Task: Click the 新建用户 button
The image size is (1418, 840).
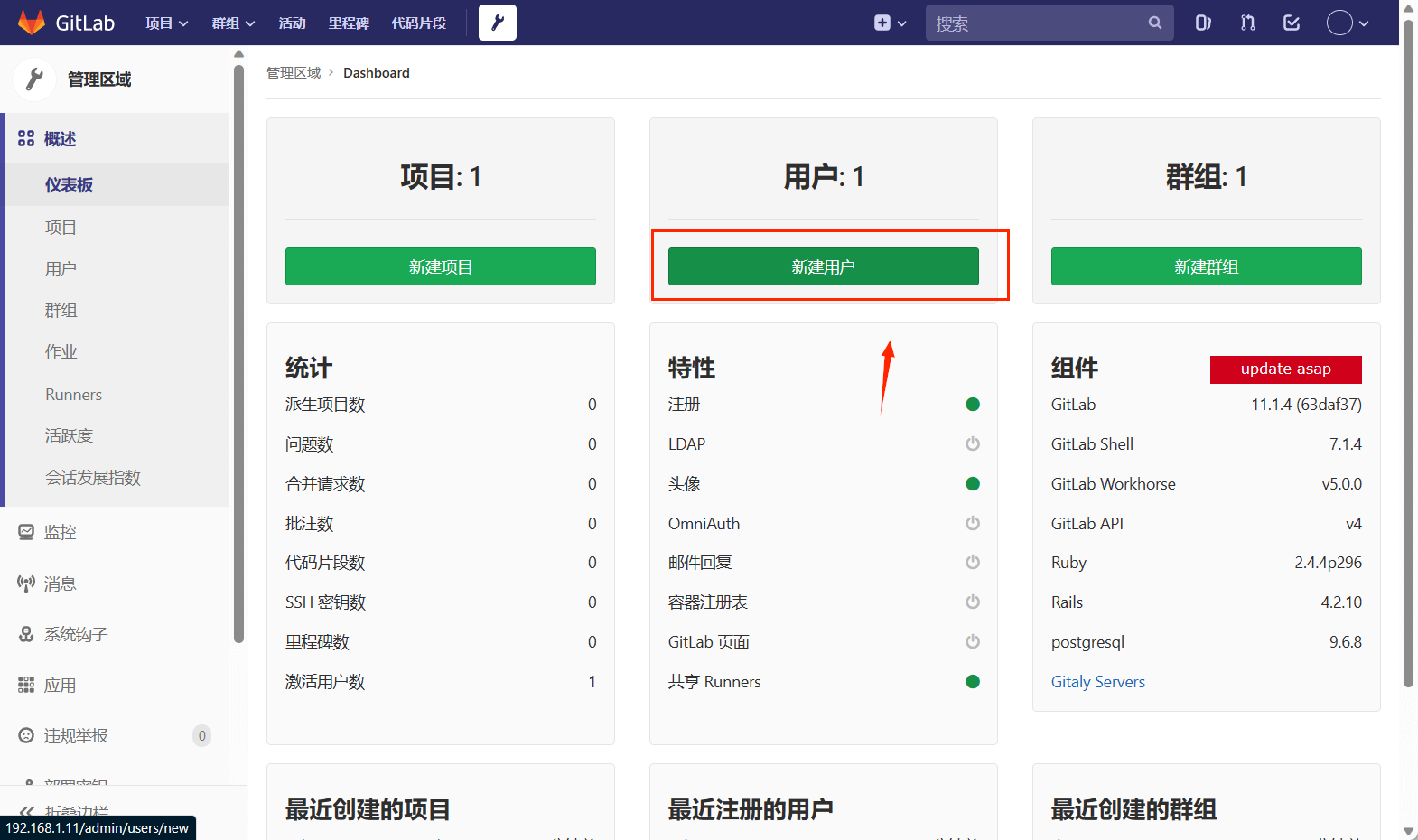Action: [x=824, y=266]
